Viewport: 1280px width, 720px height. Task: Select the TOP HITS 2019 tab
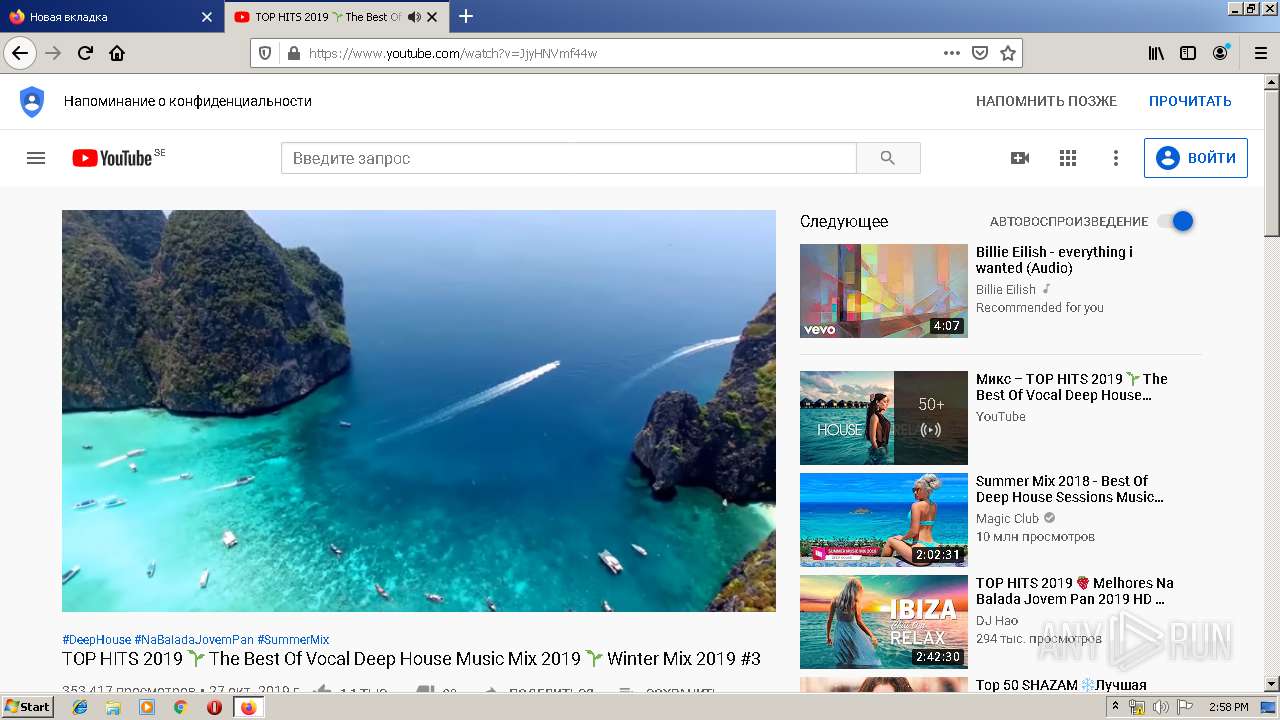coord(337,17)
